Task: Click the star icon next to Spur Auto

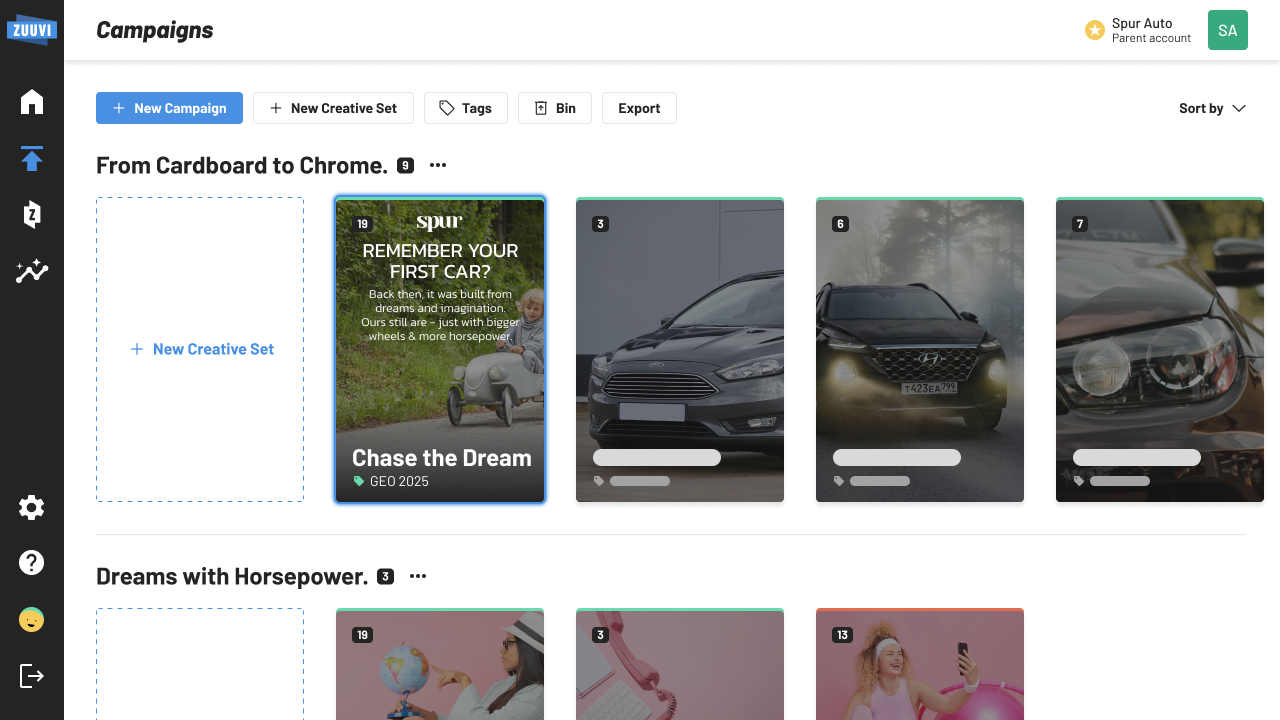Action: pos(1095,31)
